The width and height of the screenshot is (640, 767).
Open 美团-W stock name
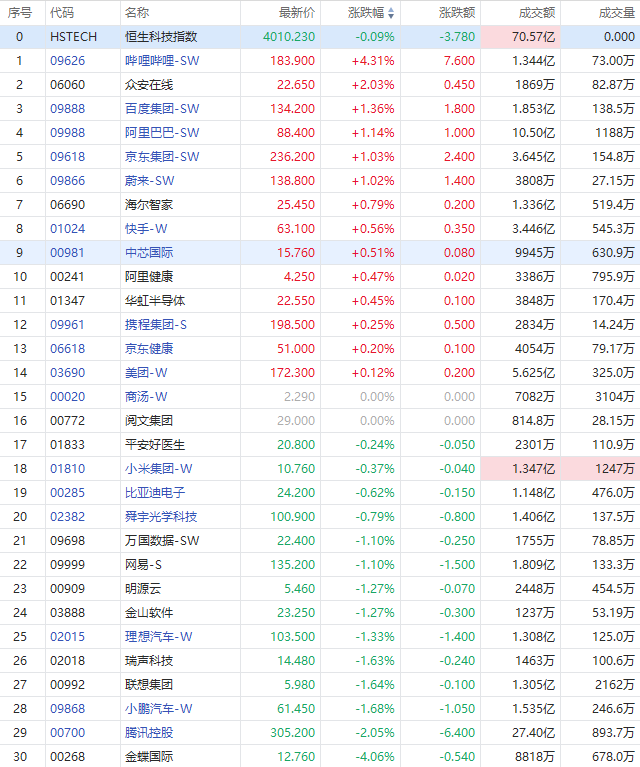[x=146, y=372]
